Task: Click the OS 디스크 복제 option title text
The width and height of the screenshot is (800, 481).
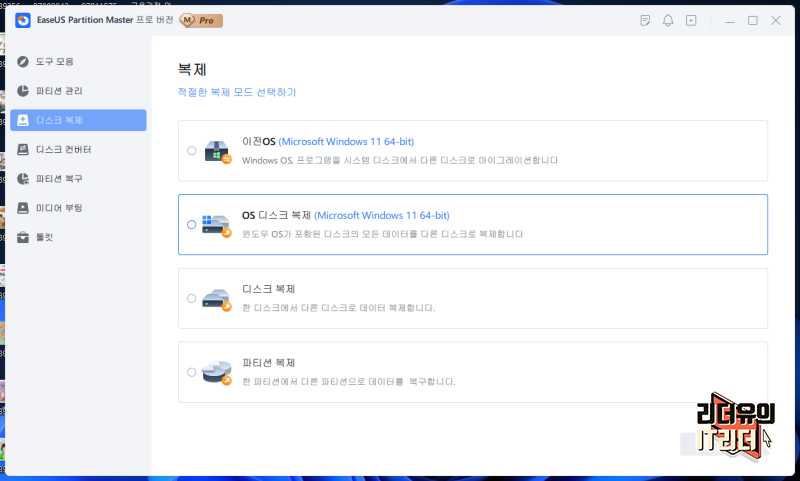Action: [345, 216]
